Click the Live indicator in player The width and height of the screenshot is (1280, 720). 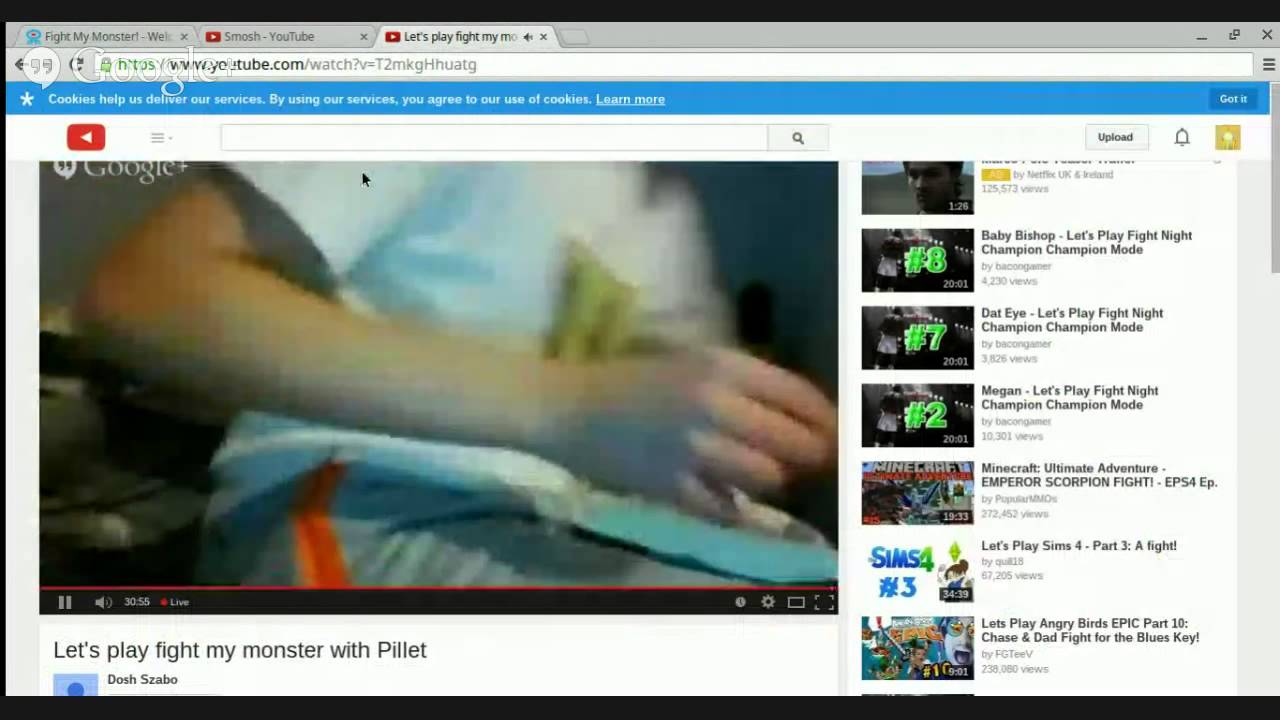[x=175, y=602]
